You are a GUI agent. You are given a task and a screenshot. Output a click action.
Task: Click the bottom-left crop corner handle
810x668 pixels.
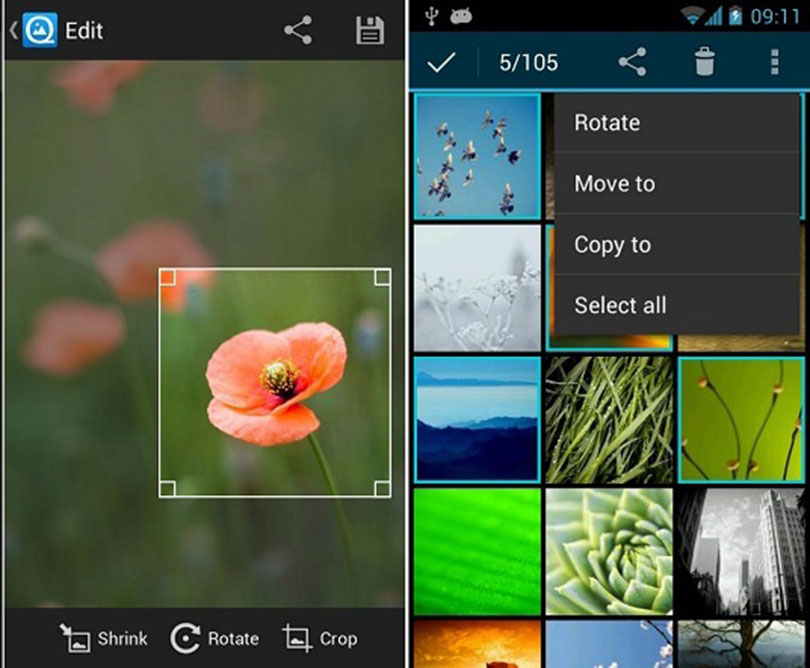tap(167, 489)
